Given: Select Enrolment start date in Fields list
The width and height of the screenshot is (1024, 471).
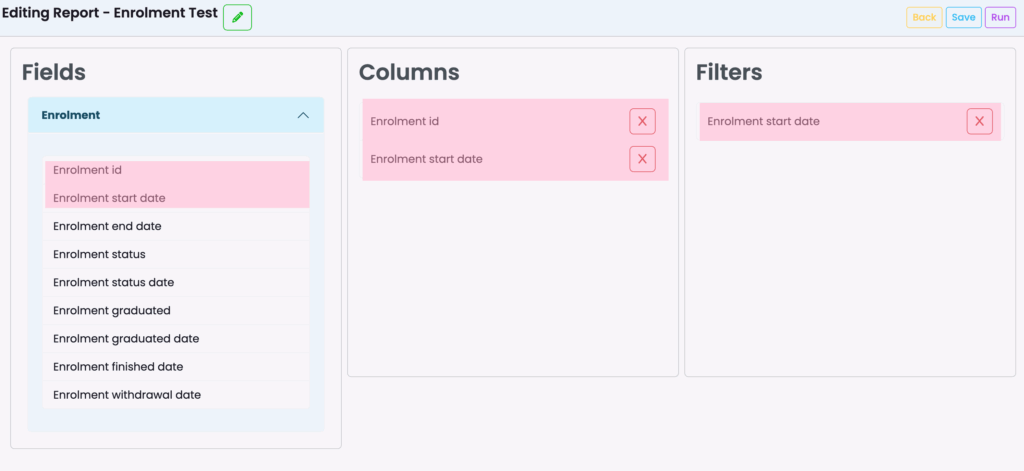Looking at the screenshot, I should pos(176,198).
